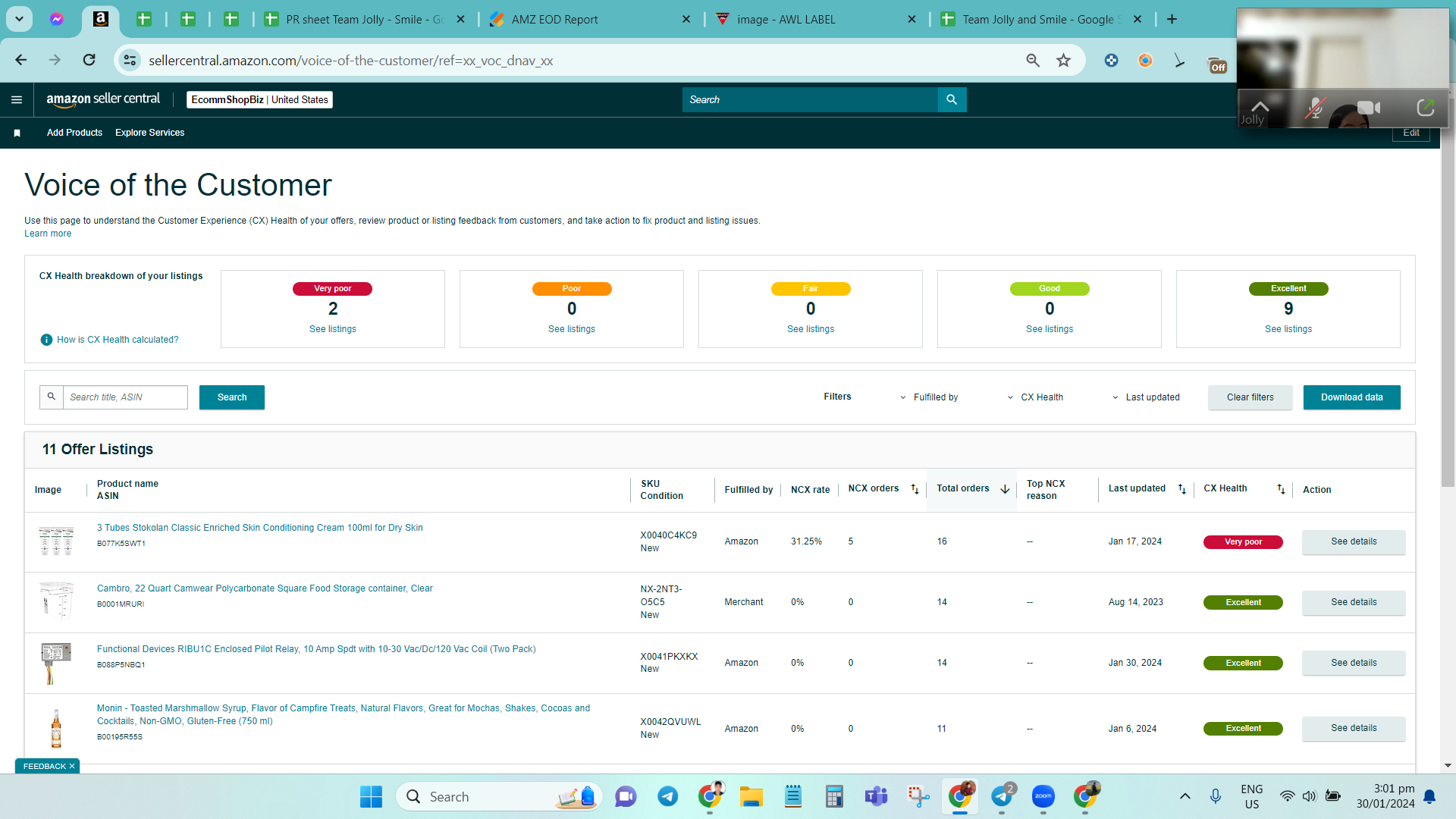This screenshot has width=1456, height=819.
Task: Expand the Zoom mini window with the up chevron
Action: point(1260,106)
